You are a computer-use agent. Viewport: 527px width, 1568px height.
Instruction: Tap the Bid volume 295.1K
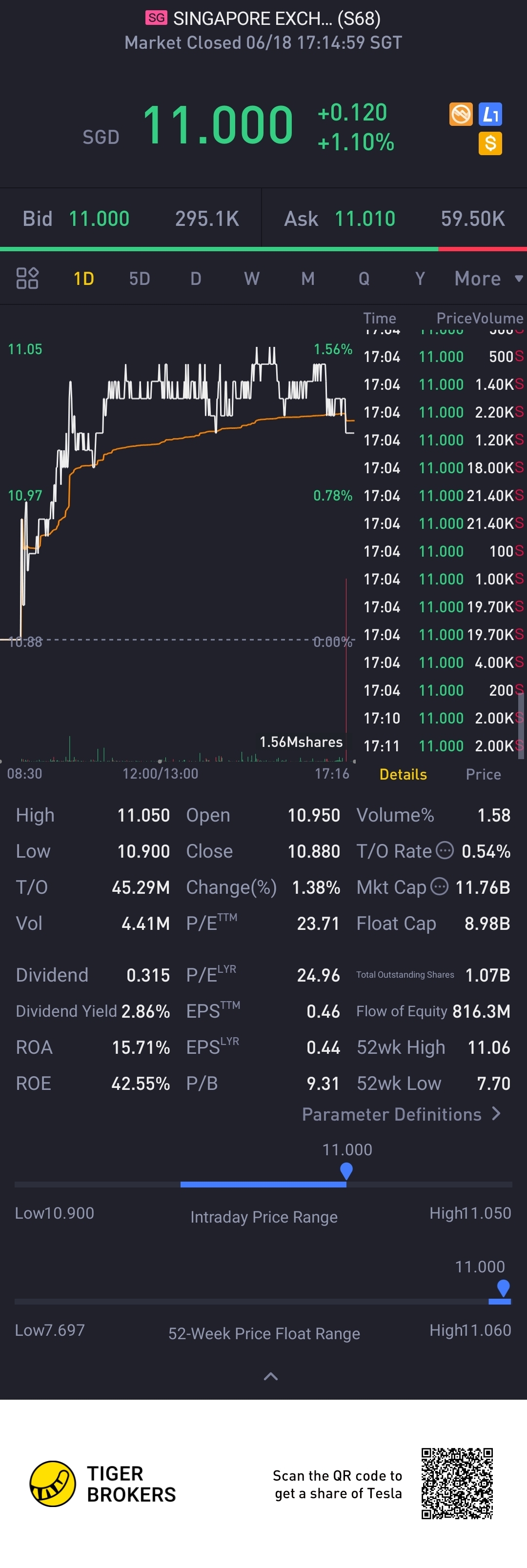tap(207, 219)
